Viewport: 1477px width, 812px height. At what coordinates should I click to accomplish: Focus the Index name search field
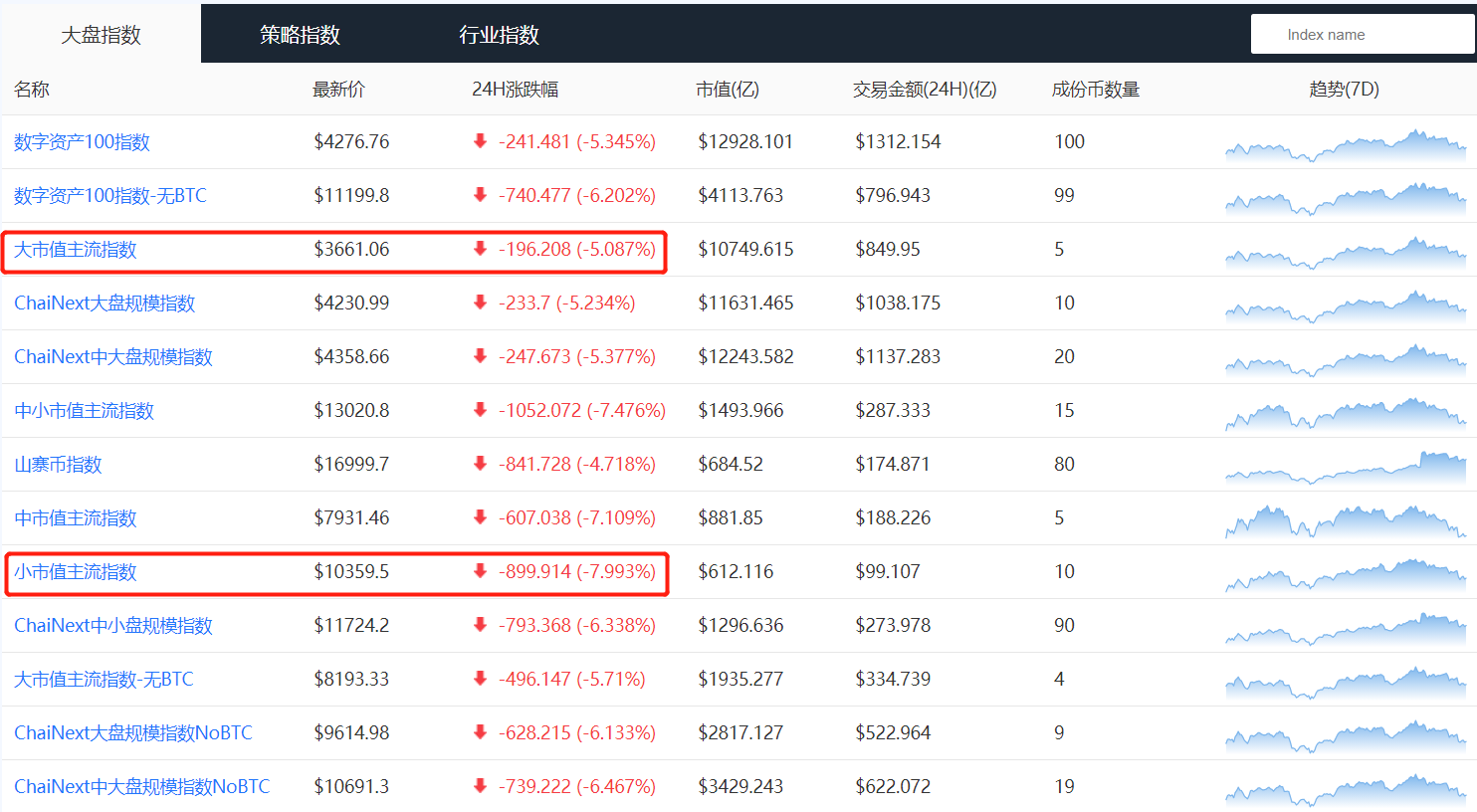[x=1362, y=34]
